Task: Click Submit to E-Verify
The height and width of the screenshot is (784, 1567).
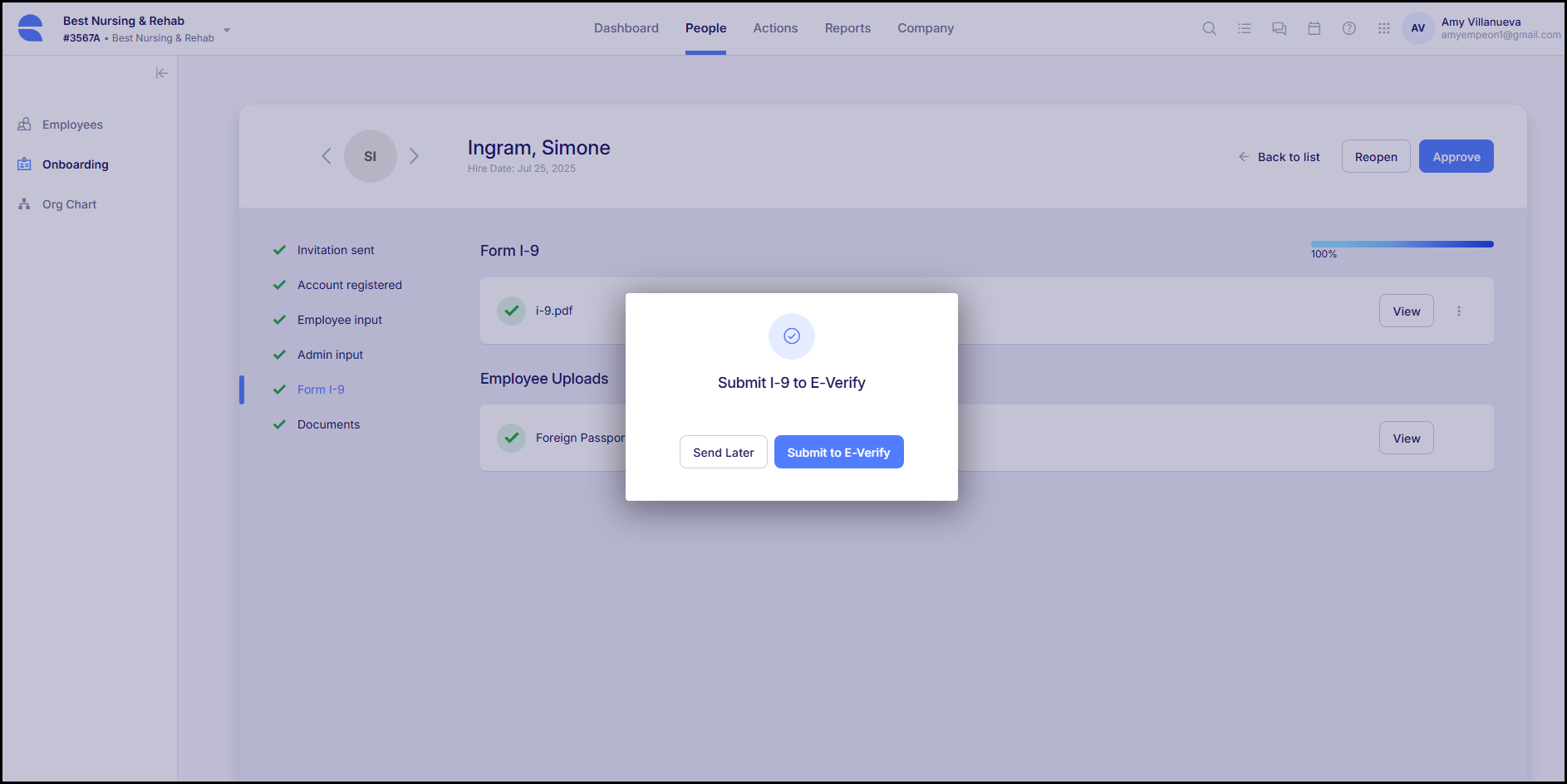Action: tap(838, 452)
